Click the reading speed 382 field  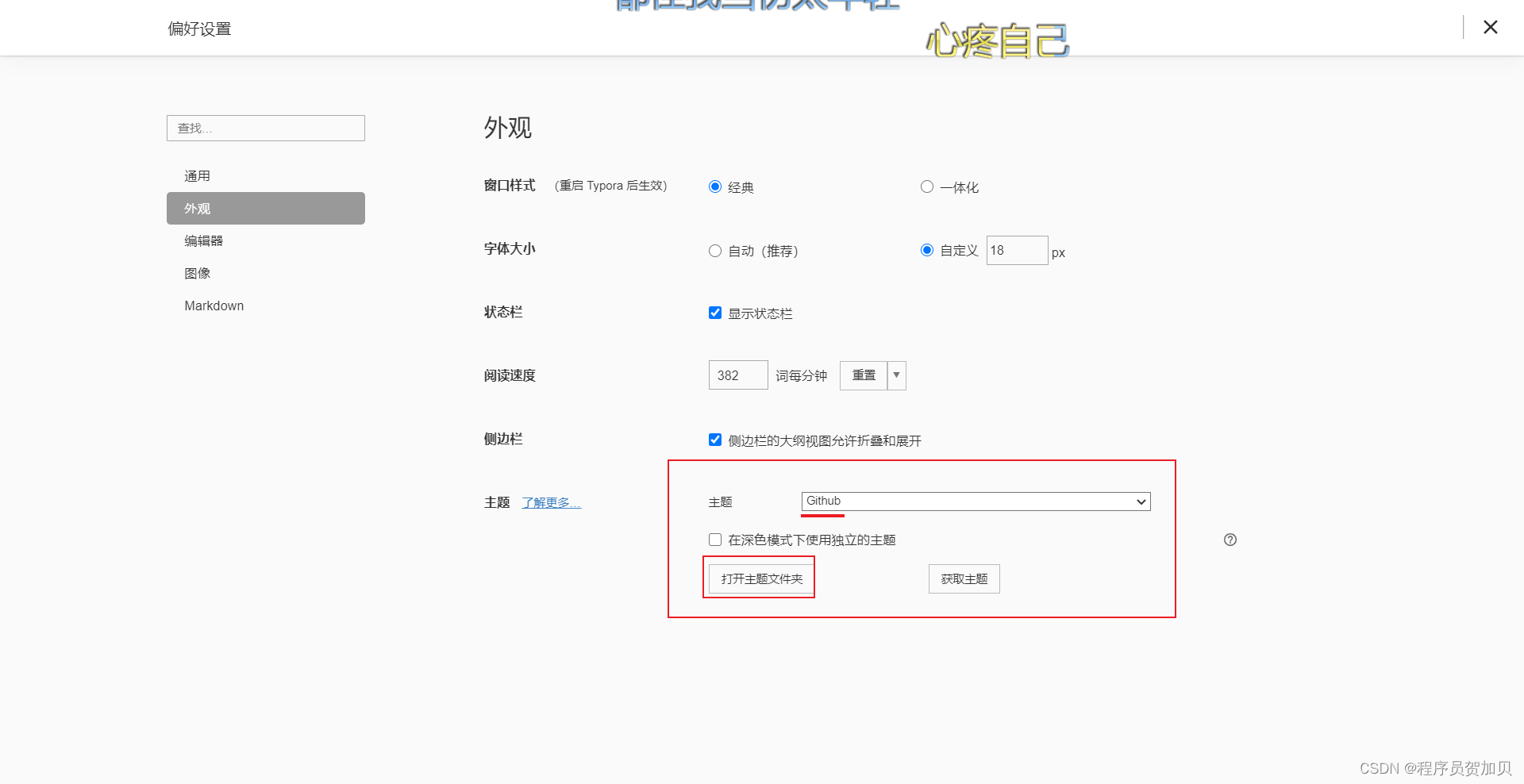(x=738, y=375)
